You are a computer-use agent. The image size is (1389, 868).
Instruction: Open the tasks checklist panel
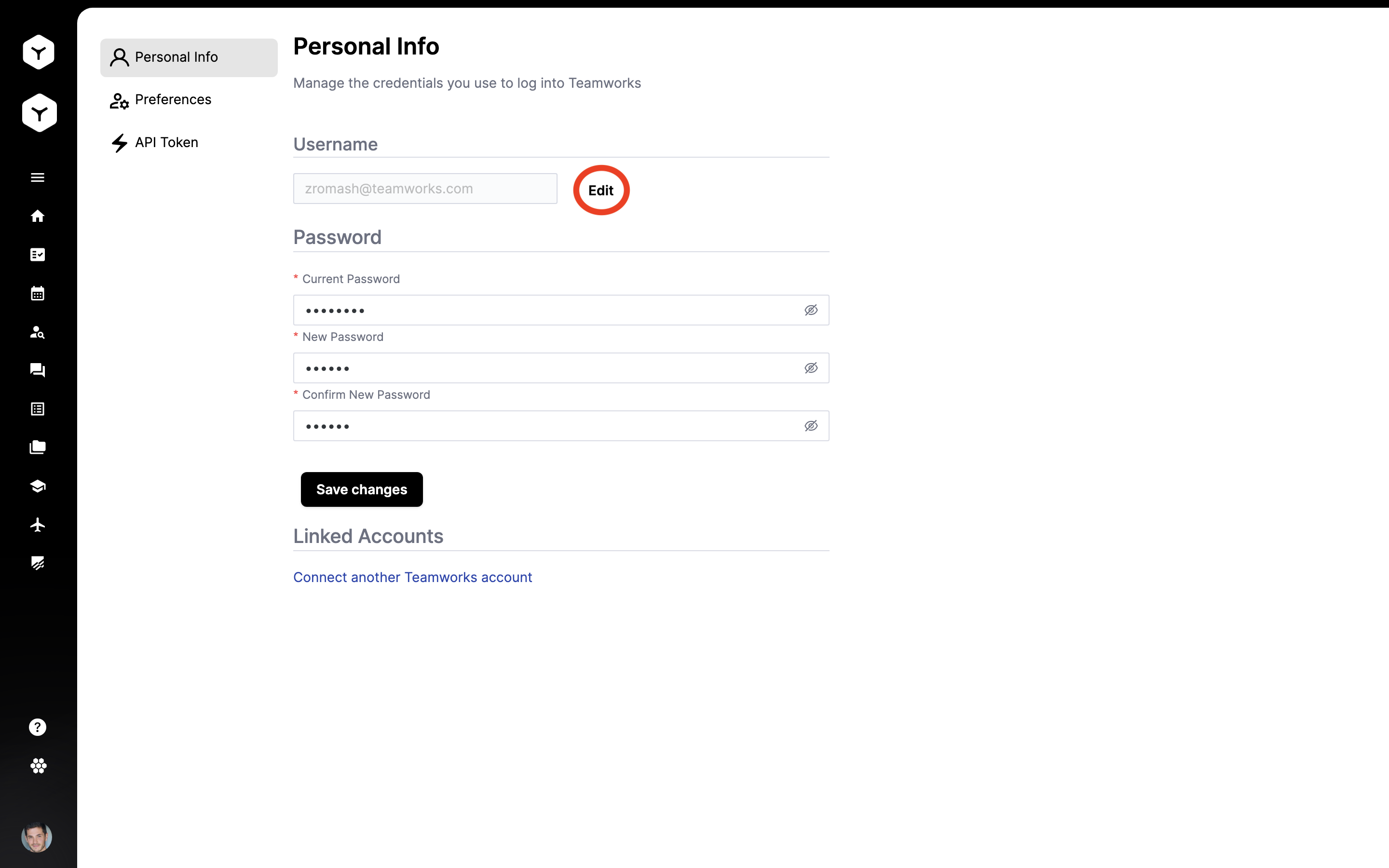pyautogui.click(x=37, y=255)
